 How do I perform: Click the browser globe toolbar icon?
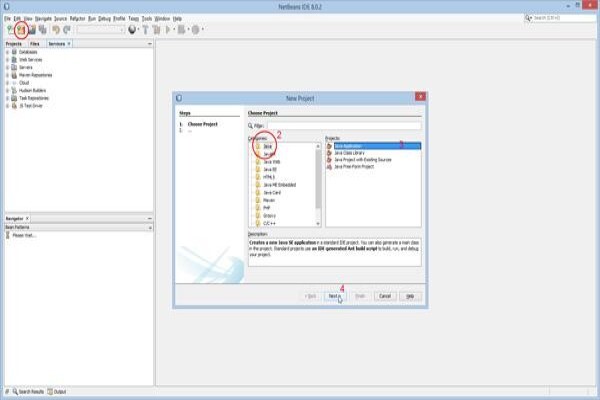(132, 29)
